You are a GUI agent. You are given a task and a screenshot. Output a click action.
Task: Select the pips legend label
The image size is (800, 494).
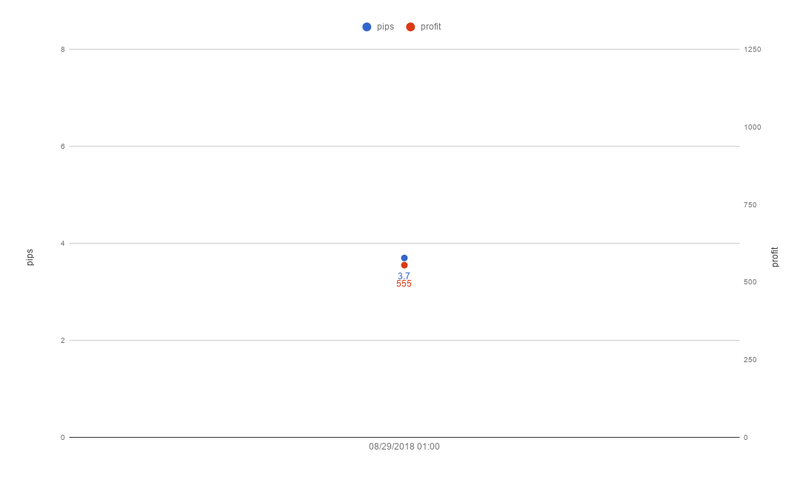click(385, 27)
